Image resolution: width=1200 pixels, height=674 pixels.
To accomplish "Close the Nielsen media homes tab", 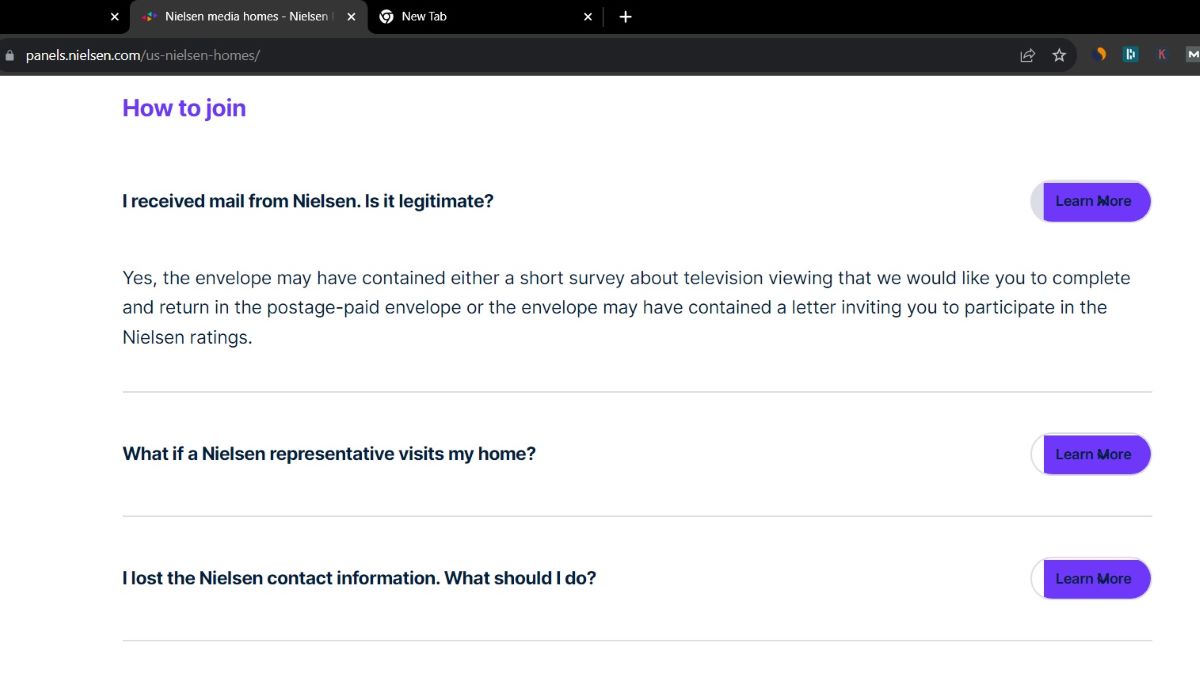I will click(351, 17).
